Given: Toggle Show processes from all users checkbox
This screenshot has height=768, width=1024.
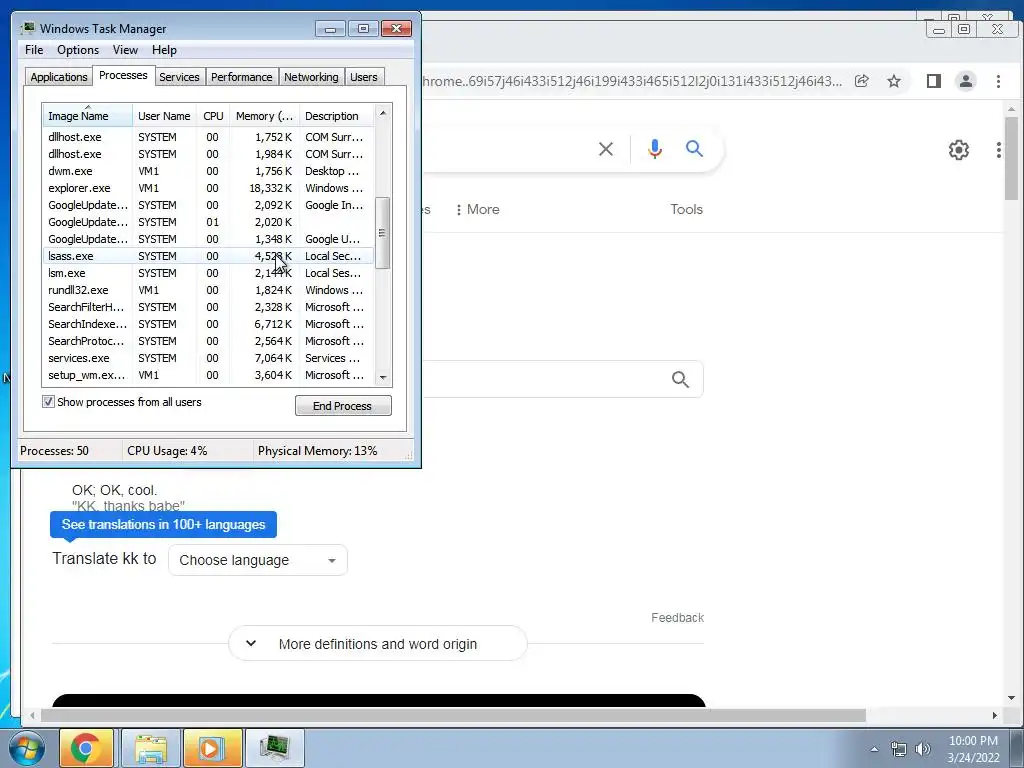Looking at the screenshot, I should point(48,402).
